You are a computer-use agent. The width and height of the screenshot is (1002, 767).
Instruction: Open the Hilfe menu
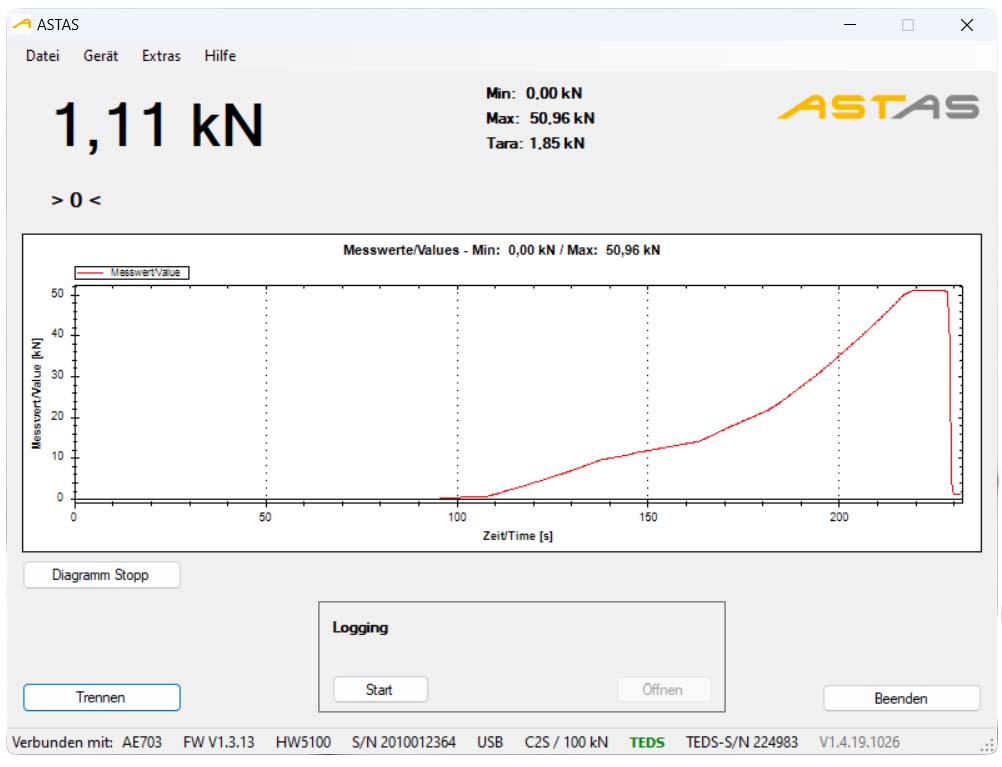click(x=220, y=56)
